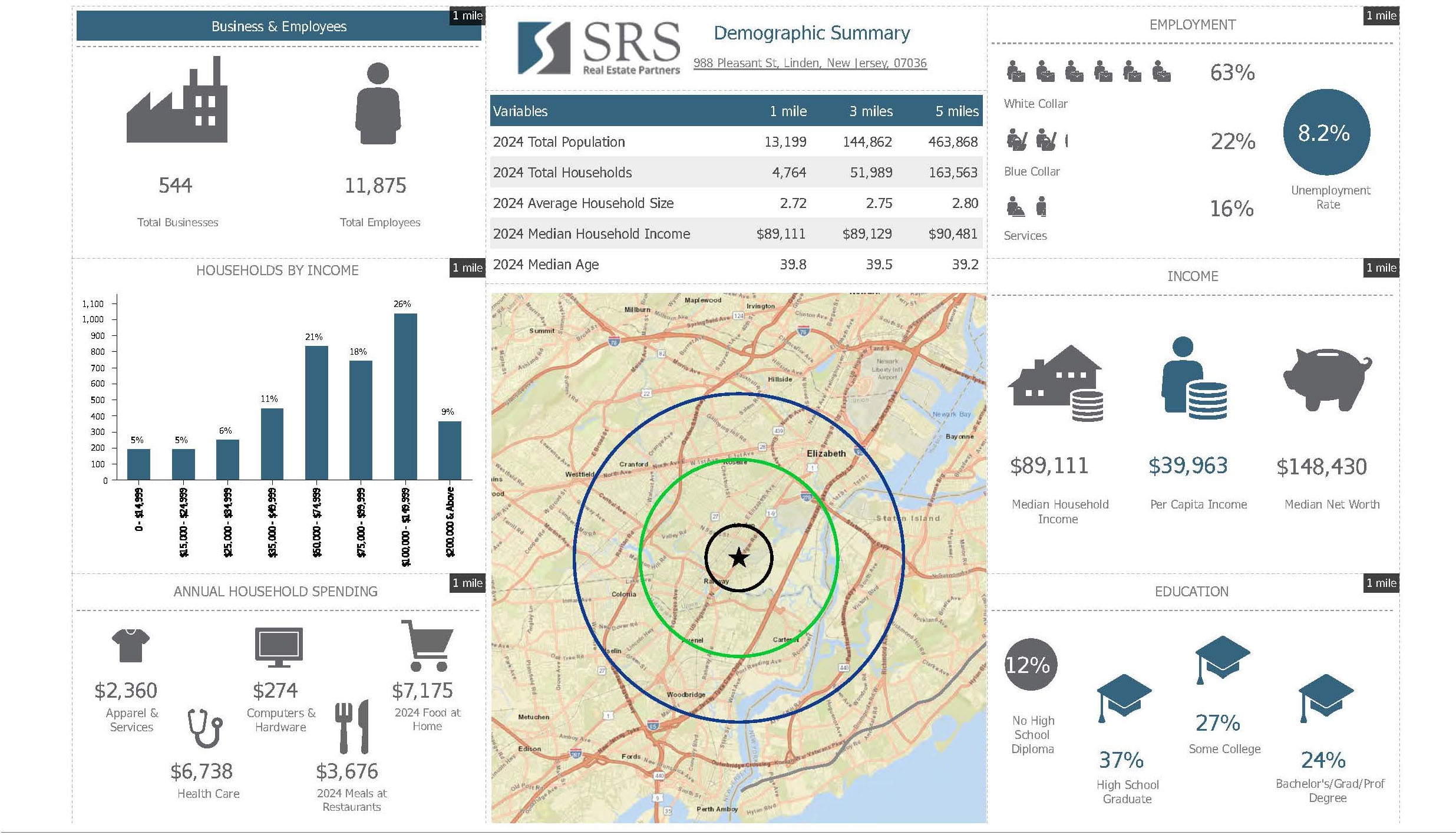Click the 11,875 Total Employees figure
The image size is (1456, 835).
click(375, 186)
